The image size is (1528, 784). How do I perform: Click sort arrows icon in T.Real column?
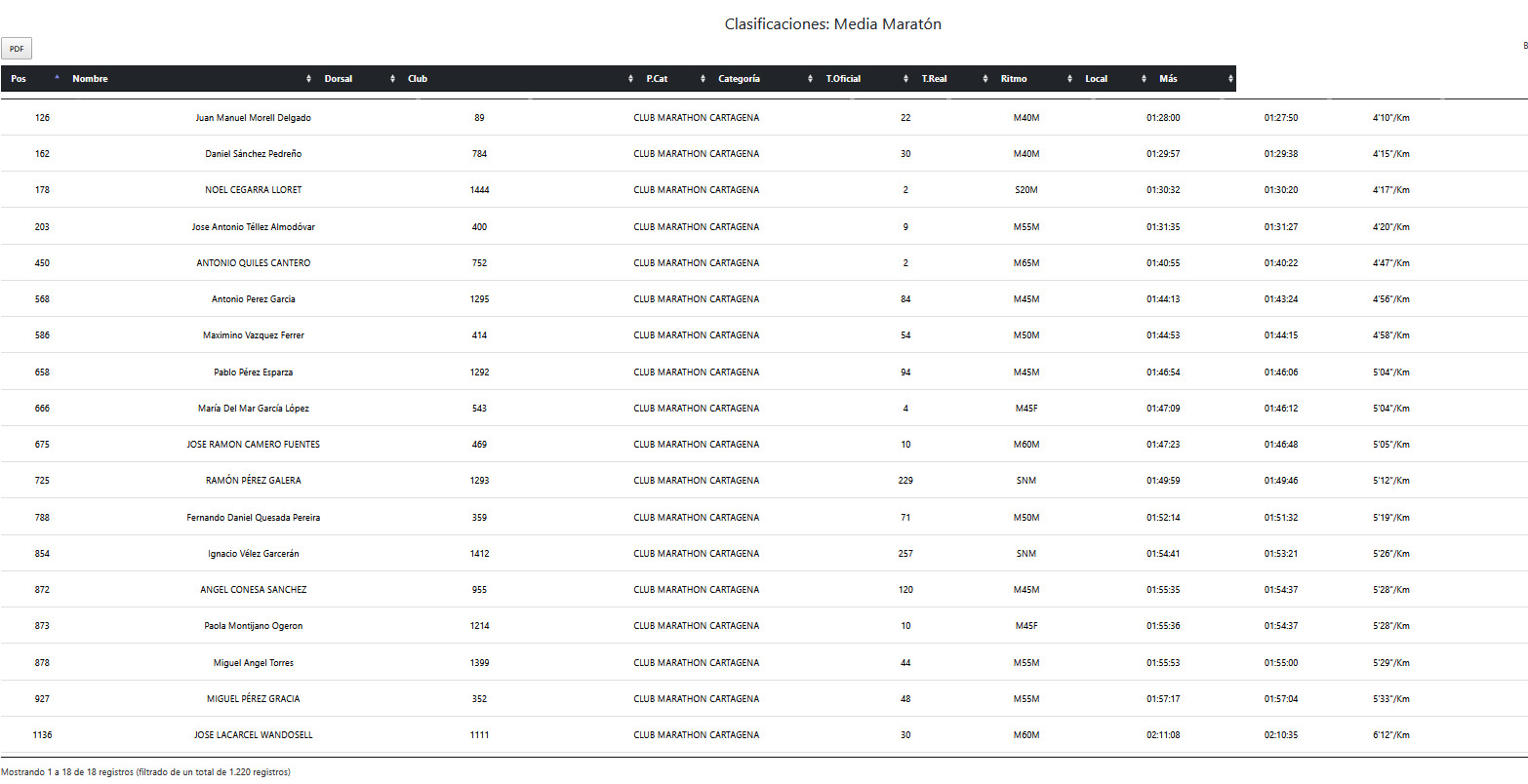tap(986, 79)
